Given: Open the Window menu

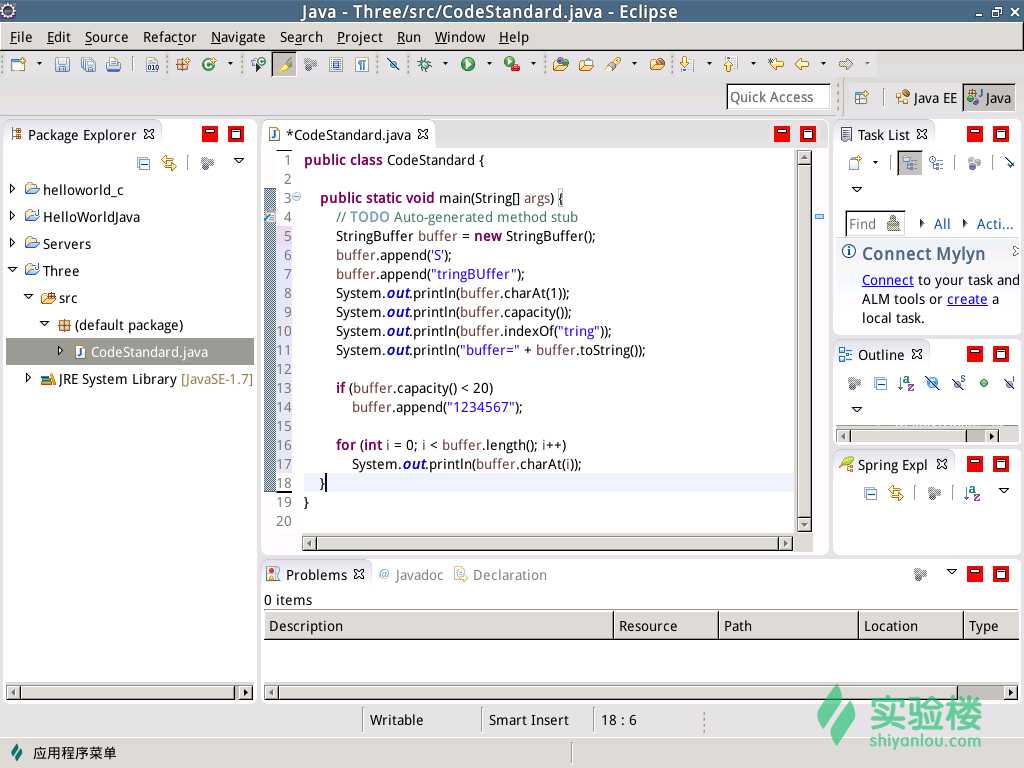Looking at the screenshot, I should pos(460,37).
